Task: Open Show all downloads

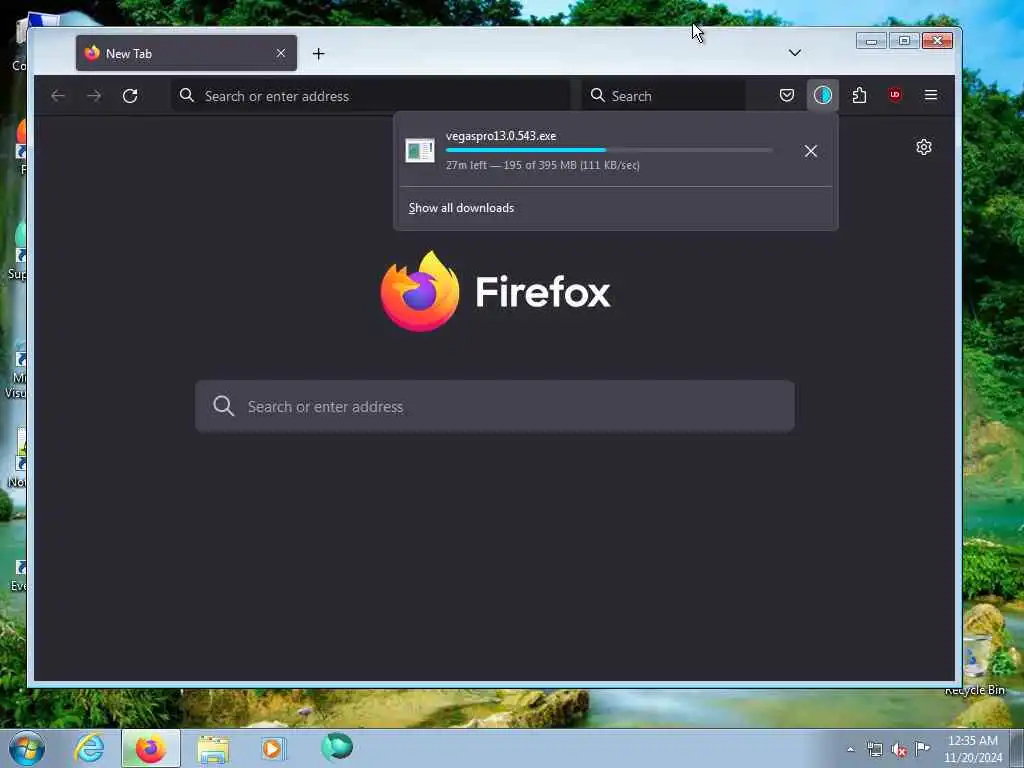Action: [461, 208]
